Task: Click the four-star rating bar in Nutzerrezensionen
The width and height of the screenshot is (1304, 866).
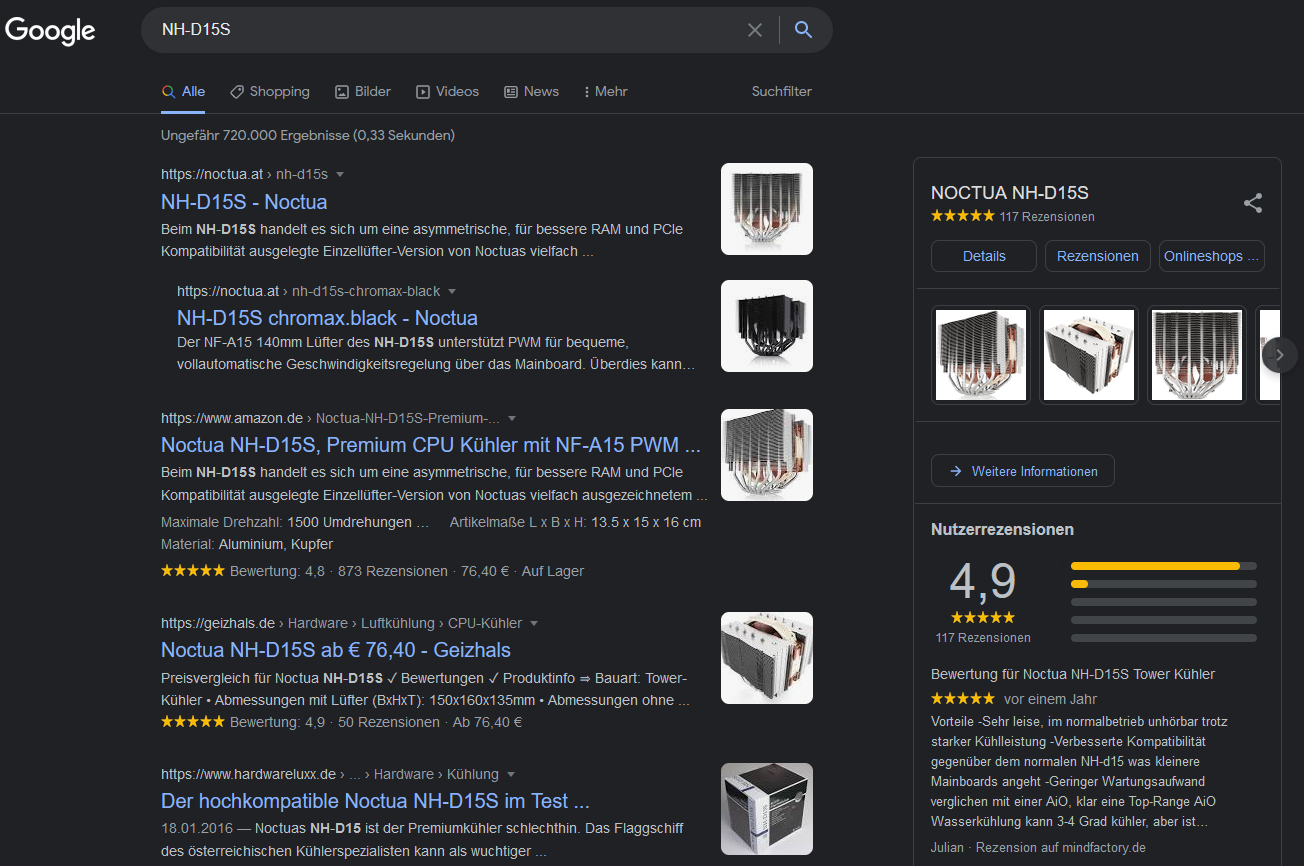Action: pyautogui.click(x=1164, y=584)
